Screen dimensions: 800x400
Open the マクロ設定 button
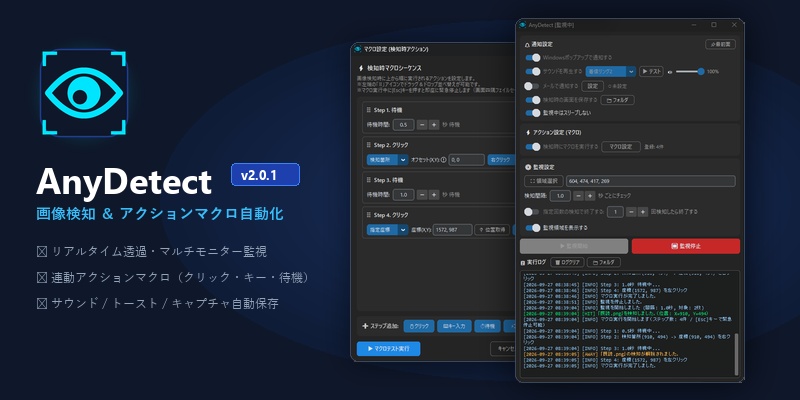click(x=620, y=147)
